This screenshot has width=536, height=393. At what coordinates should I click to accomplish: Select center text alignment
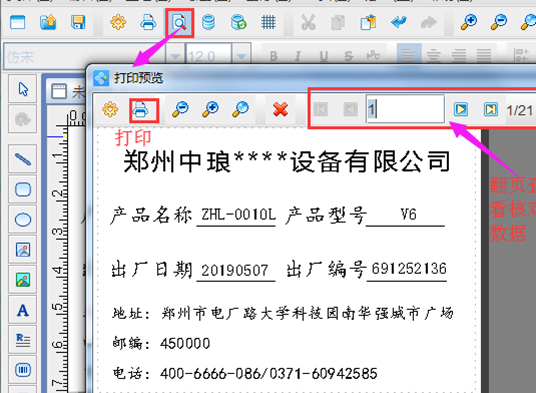433,55
